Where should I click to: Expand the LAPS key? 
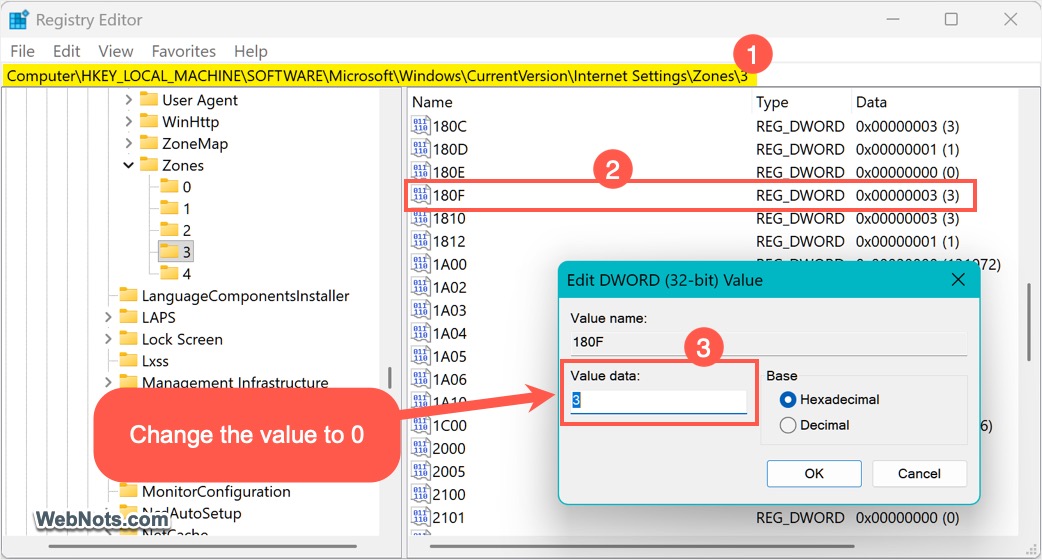pos(108,318)
